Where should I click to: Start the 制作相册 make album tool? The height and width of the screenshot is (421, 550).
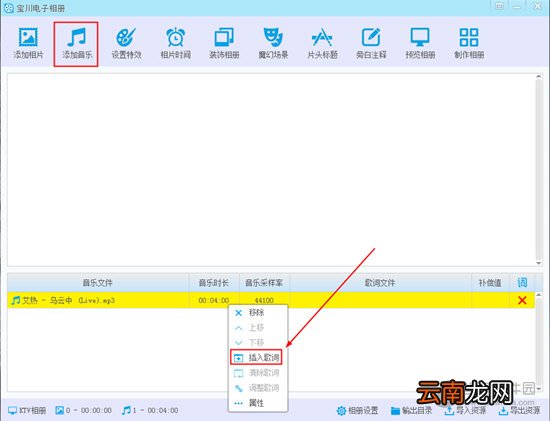tap(469, 44)
